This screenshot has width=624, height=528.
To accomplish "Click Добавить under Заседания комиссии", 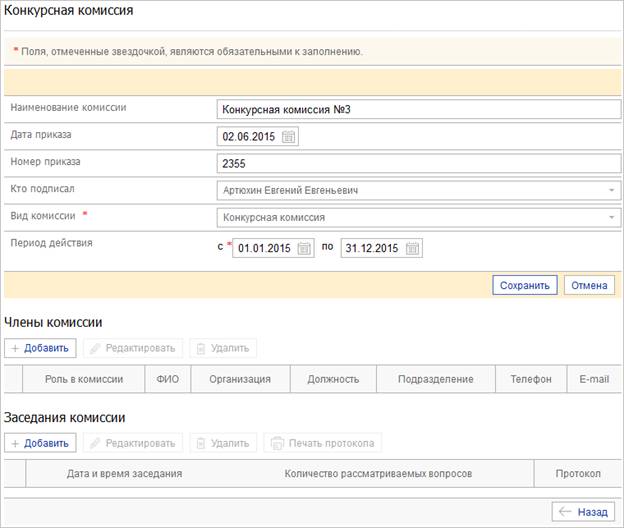I will pyautogui.click(x=40, y=443).
